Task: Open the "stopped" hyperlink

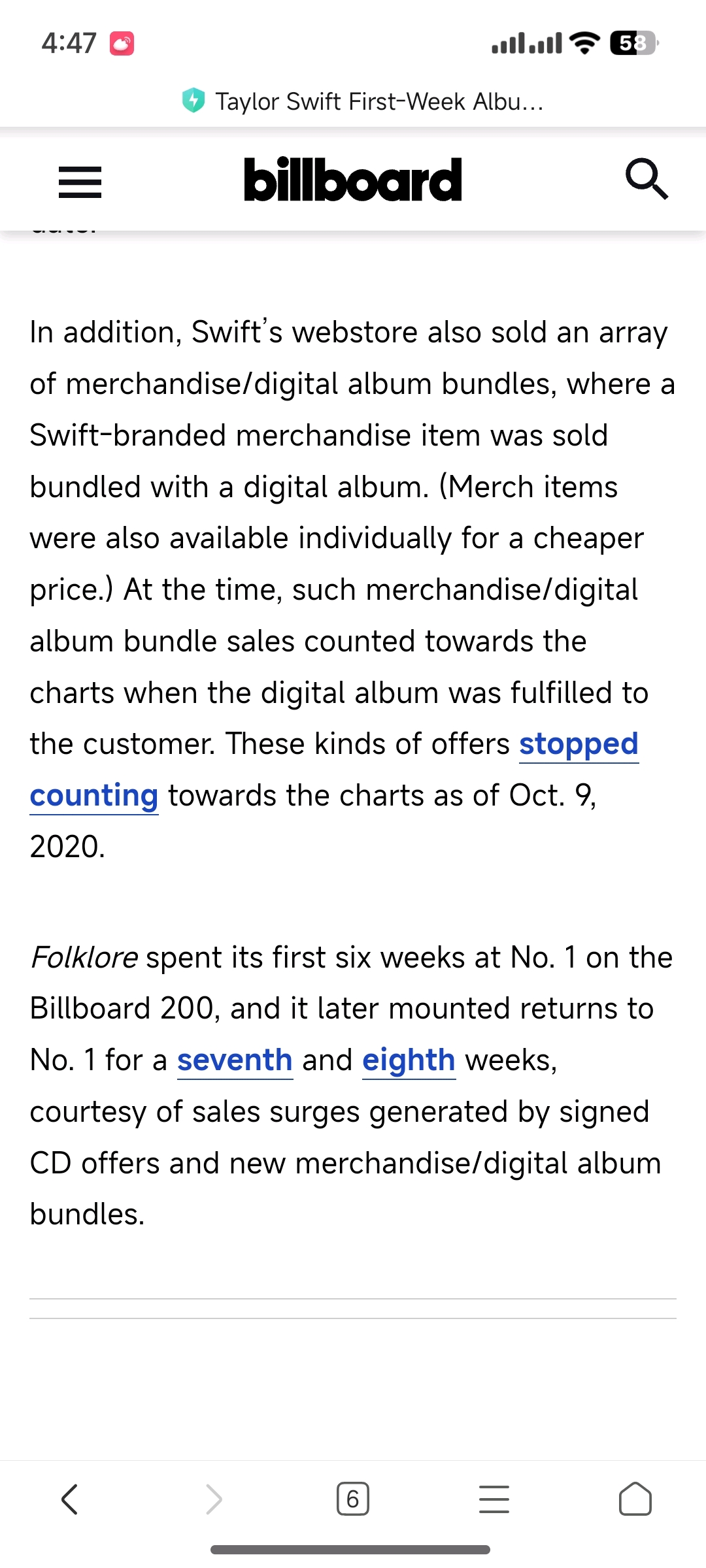Action: tap(579, 744)
